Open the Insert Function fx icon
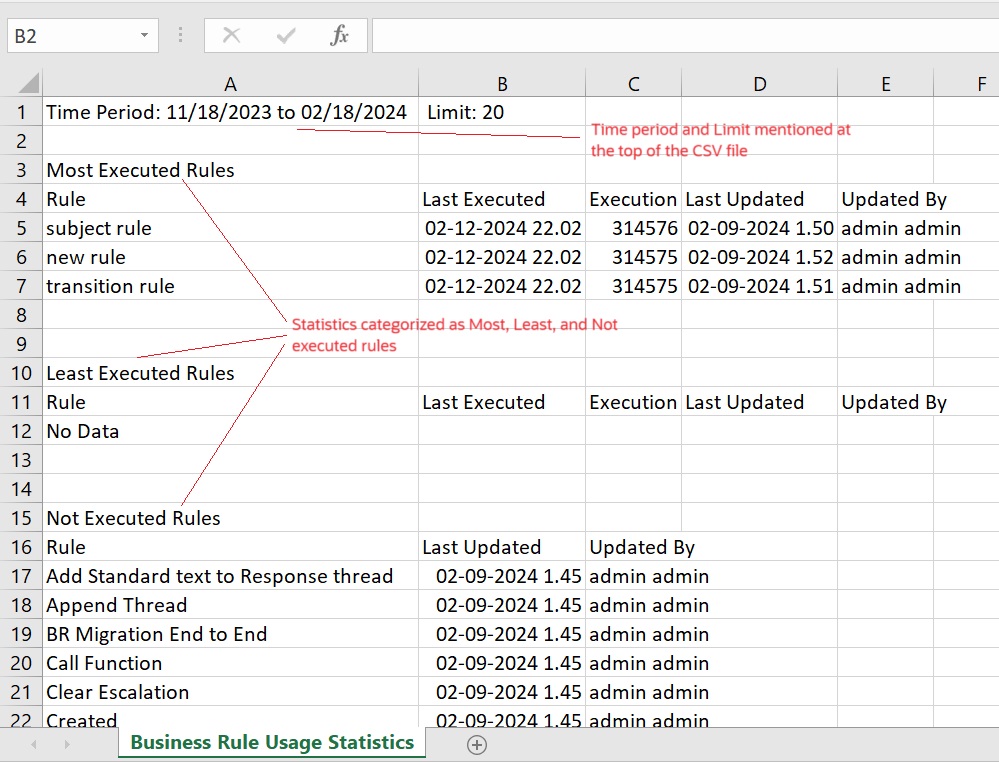This screenshot has height=762, width=999. tap(340, 35)
